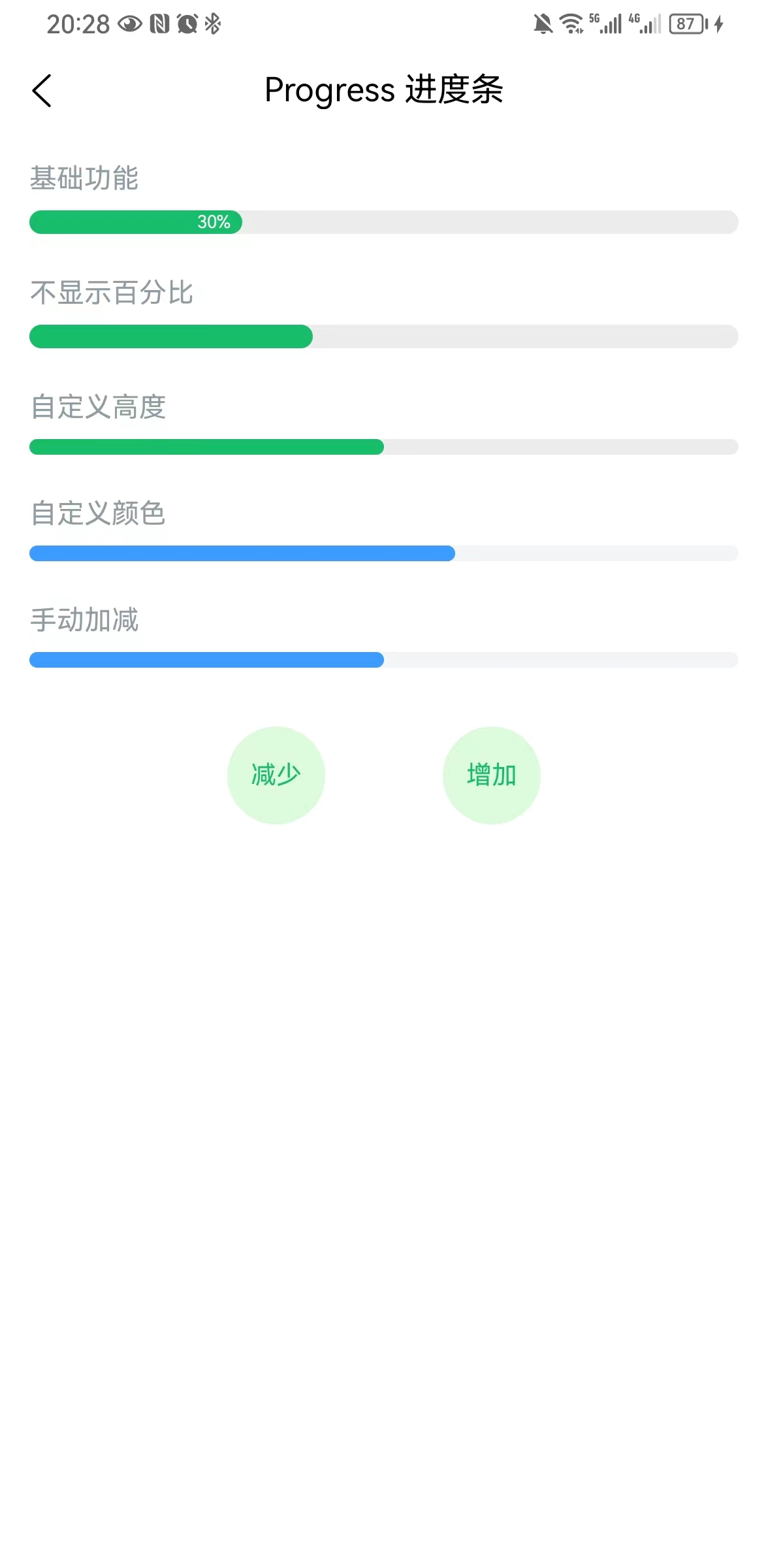This screenshot has height=1568, width=768.
Task: Click the 不显示百分比 green progress bar
Action: [x=383, y=336]
